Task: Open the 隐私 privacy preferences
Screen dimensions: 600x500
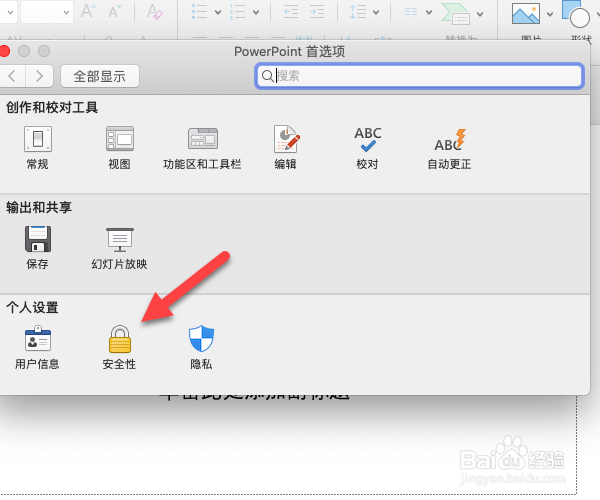Action: [x=201, y=347]
